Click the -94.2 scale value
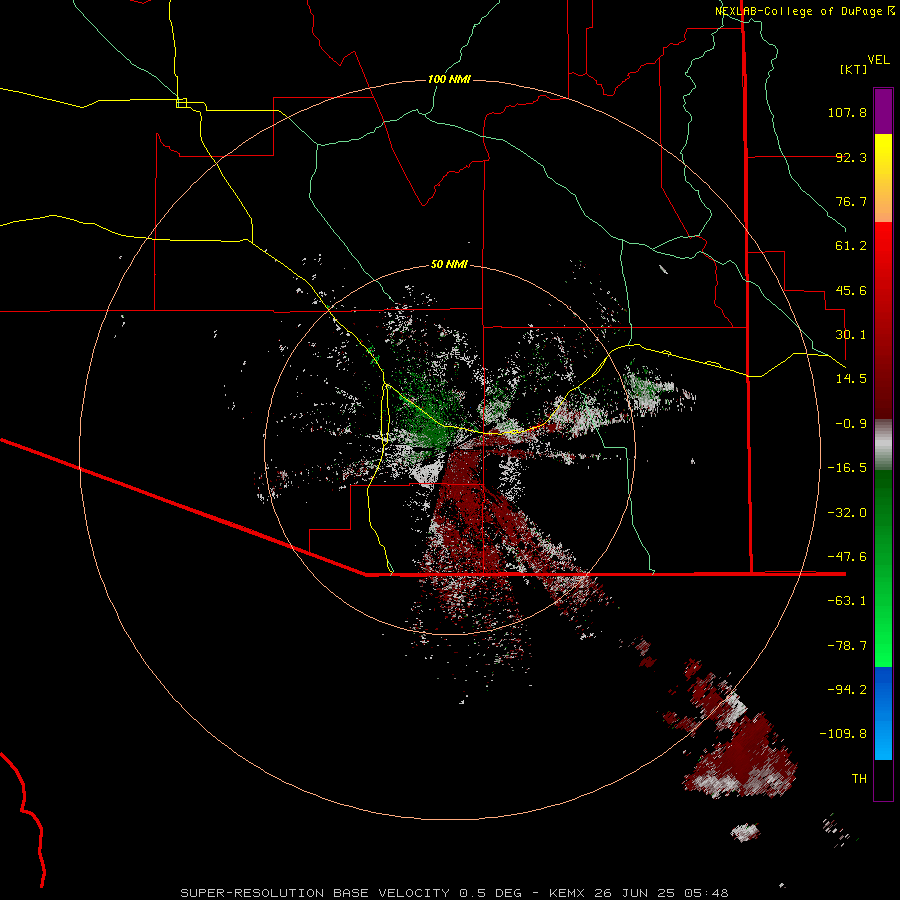Screen dimensions: 900x900 click(x=847, y=690)
